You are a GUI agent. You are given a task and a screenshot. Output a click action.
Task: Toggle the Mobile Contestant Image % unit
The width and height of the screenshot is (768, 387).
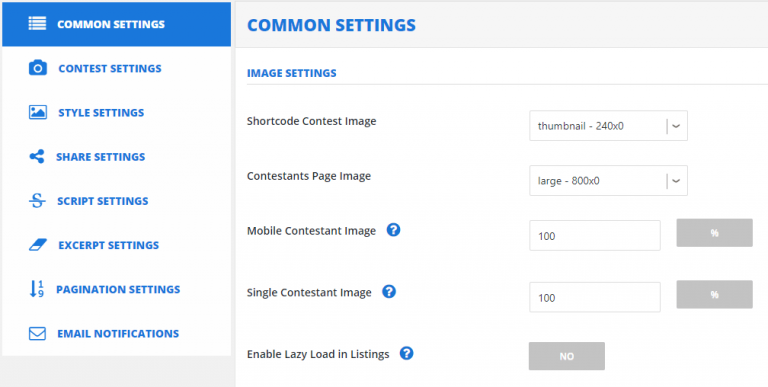tap(715, 233)
